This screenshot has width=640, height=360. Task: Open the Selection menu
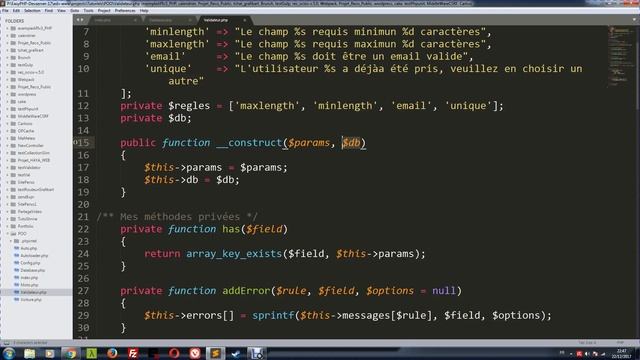[32, 11]
